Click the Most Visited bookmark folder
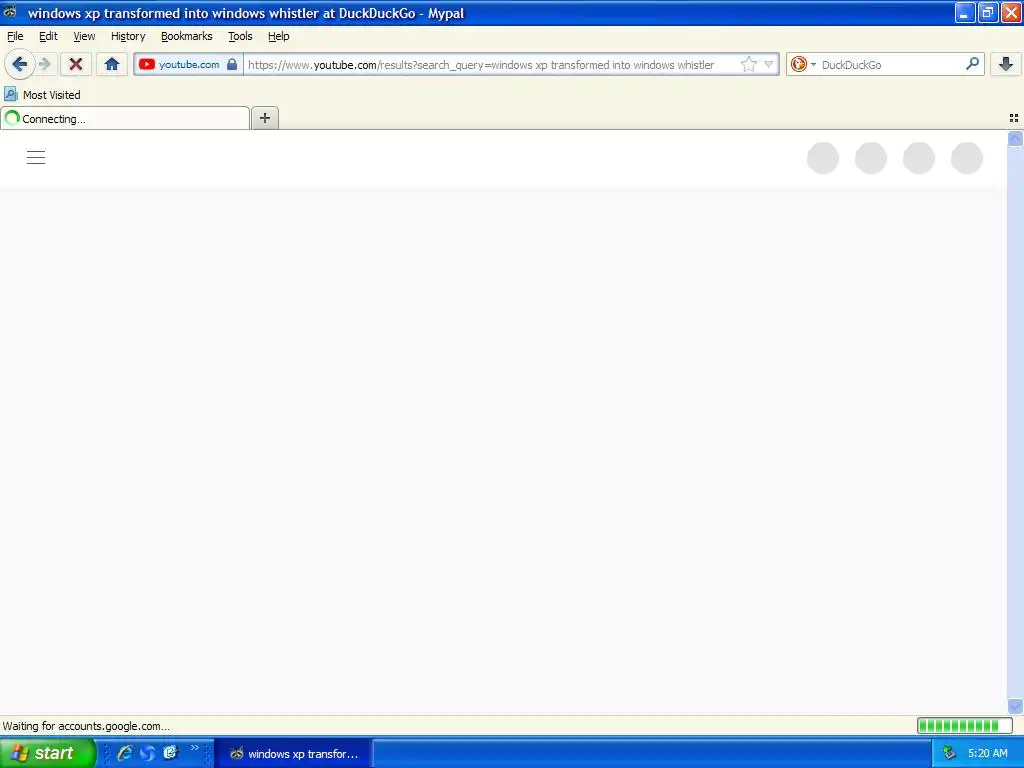1024x768 pixels. pyautogui.click(x=42, y=95)
